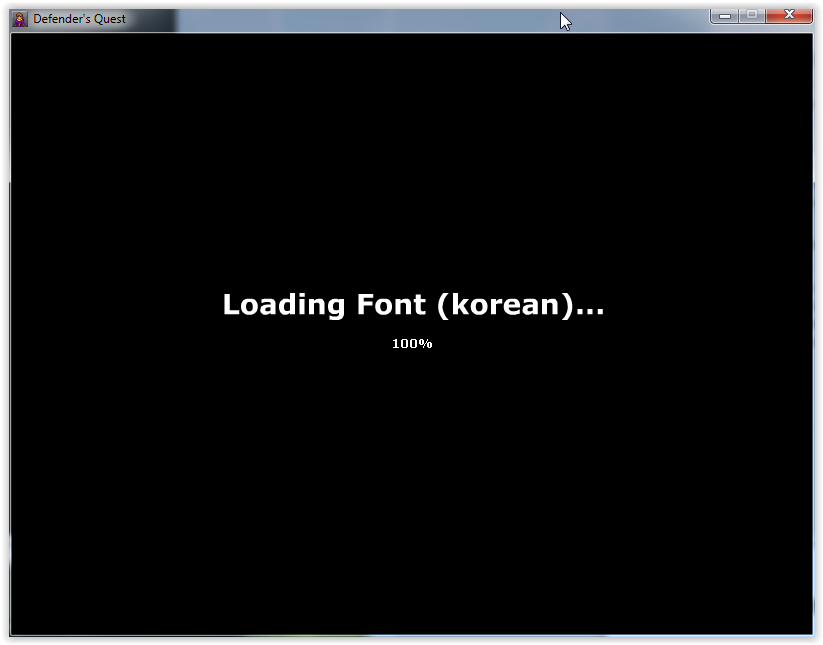Click the Defender's Quest app icon in title bar
This screenshot has width=823, height=645.
(20, 19)
